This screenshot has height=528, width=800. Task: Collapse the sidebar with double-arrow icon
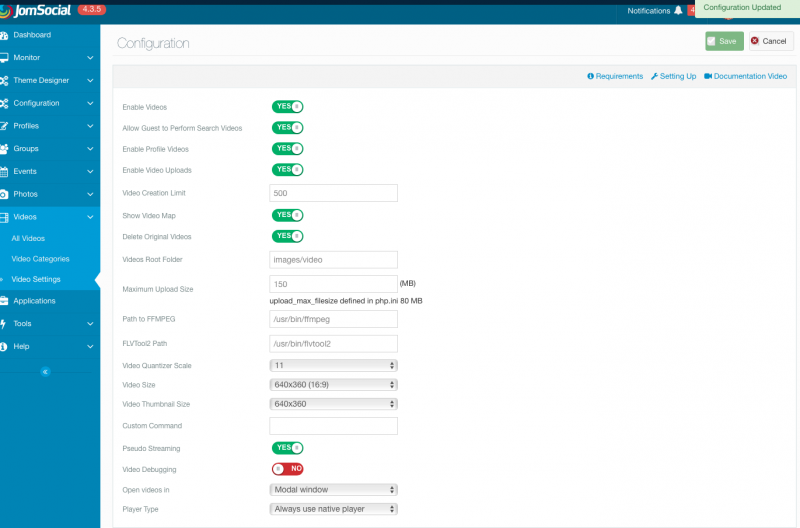[45, 371]
